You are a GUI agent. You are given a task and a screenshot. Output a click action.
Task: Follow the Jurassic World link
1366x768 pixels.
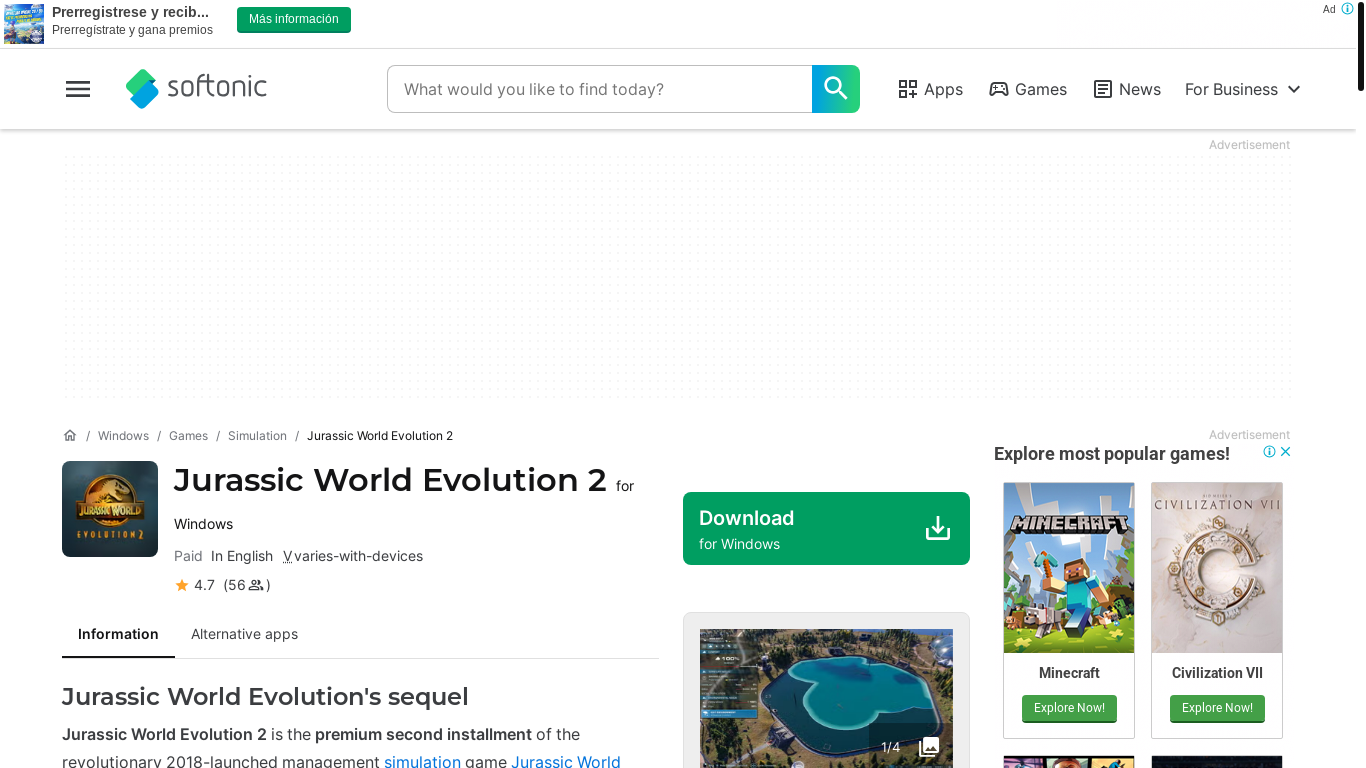click(x=566, y=761)
